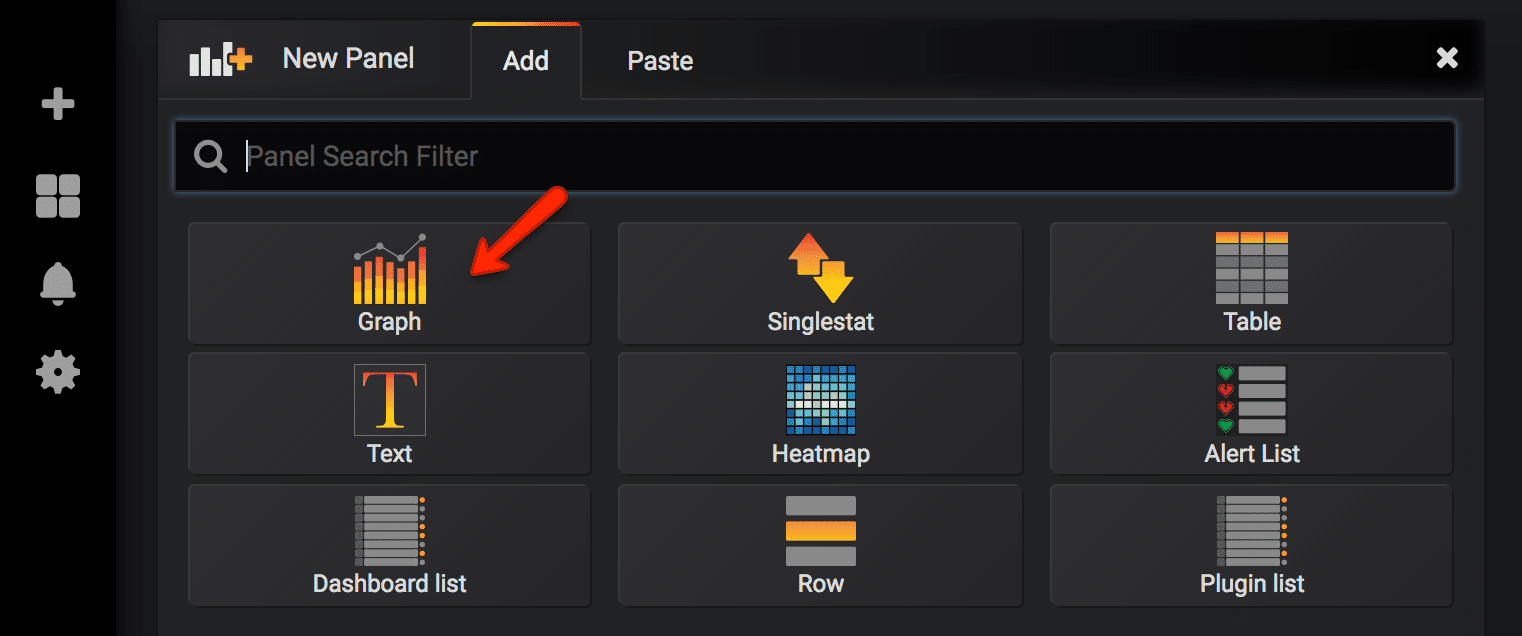Screen dimensions: 1522x636
Task: Open the Configuration gear icon
Action: point(57,372)
